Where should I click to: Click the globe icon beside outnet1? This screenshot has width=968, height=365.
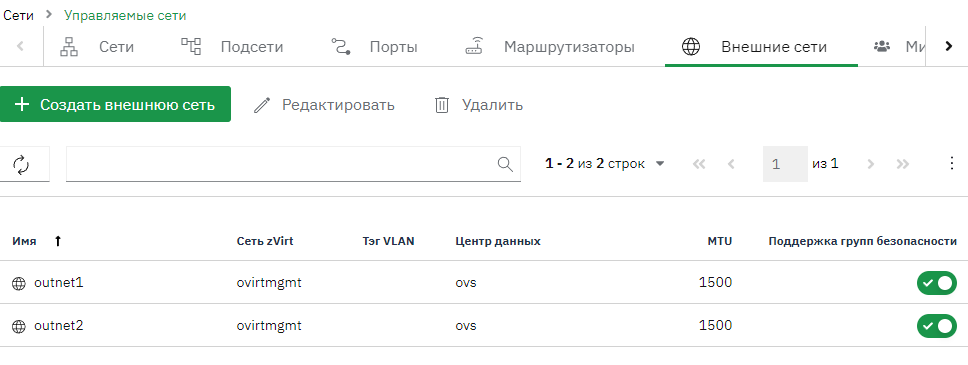tap(19, 283)
